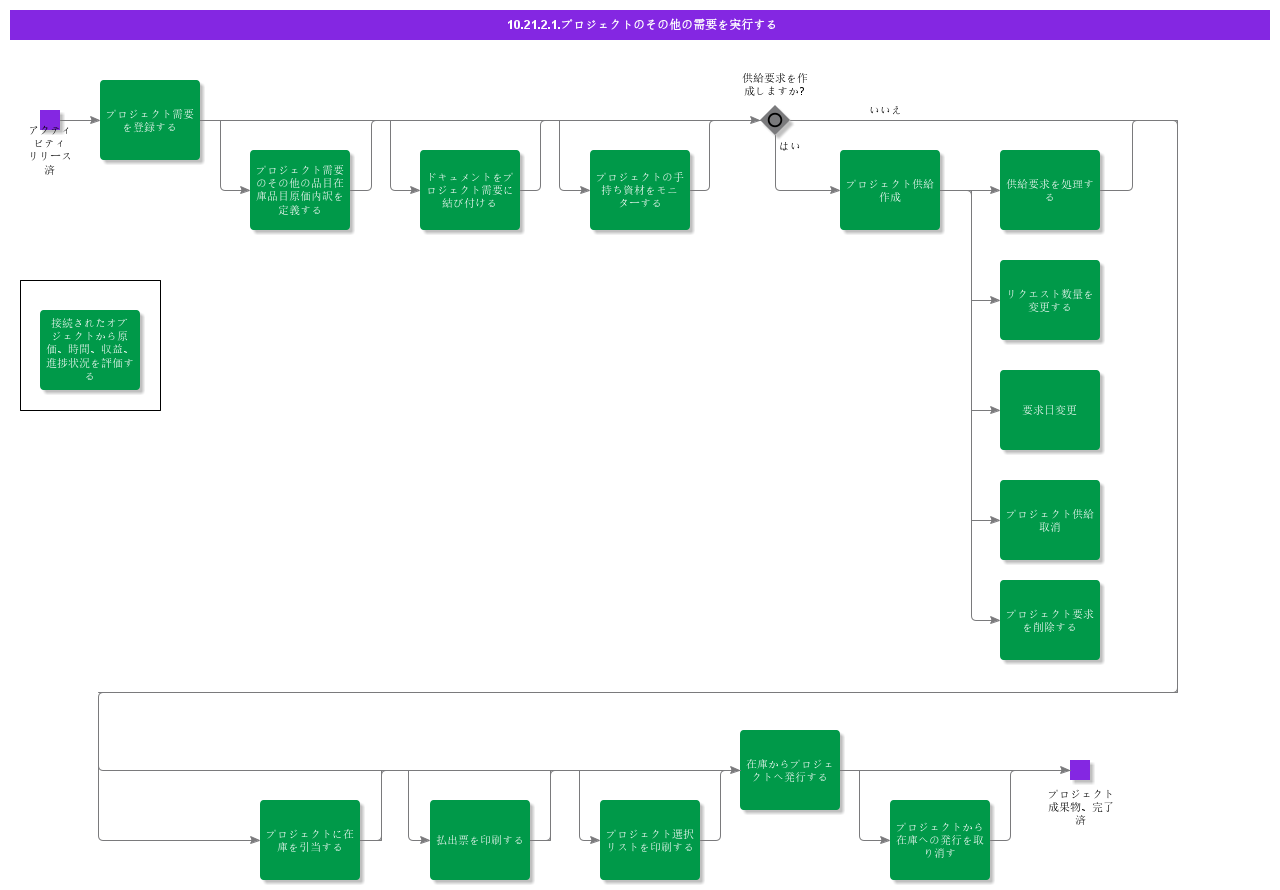Click プロジェクトから在庫への発行を取り消す box
The image size is (1280, 890).
pyautogui.click(x=940, y=840)
